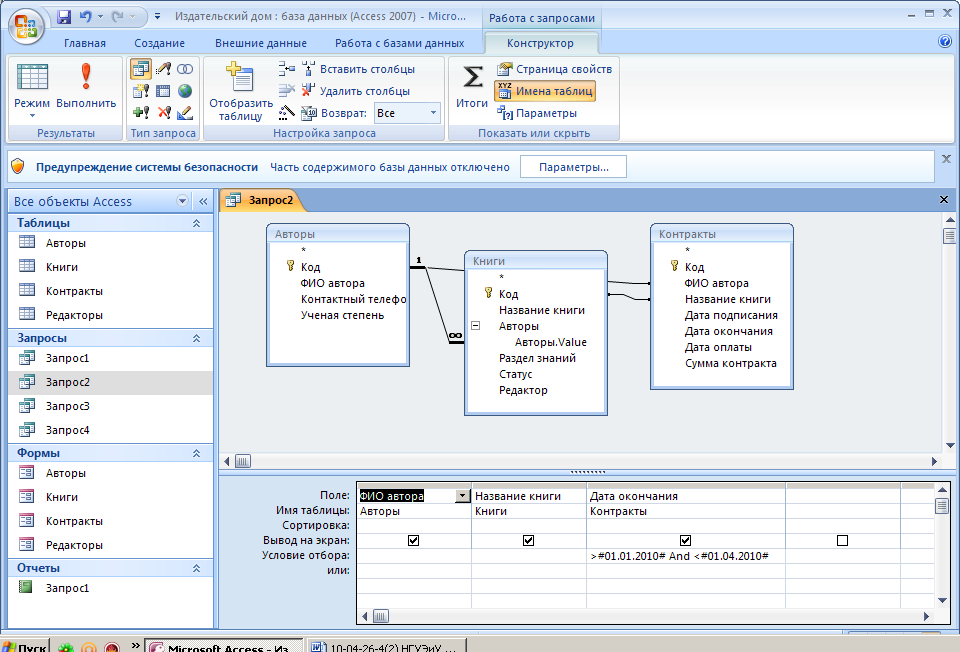Toggle Имена таблиц table names row

point(545,91)
